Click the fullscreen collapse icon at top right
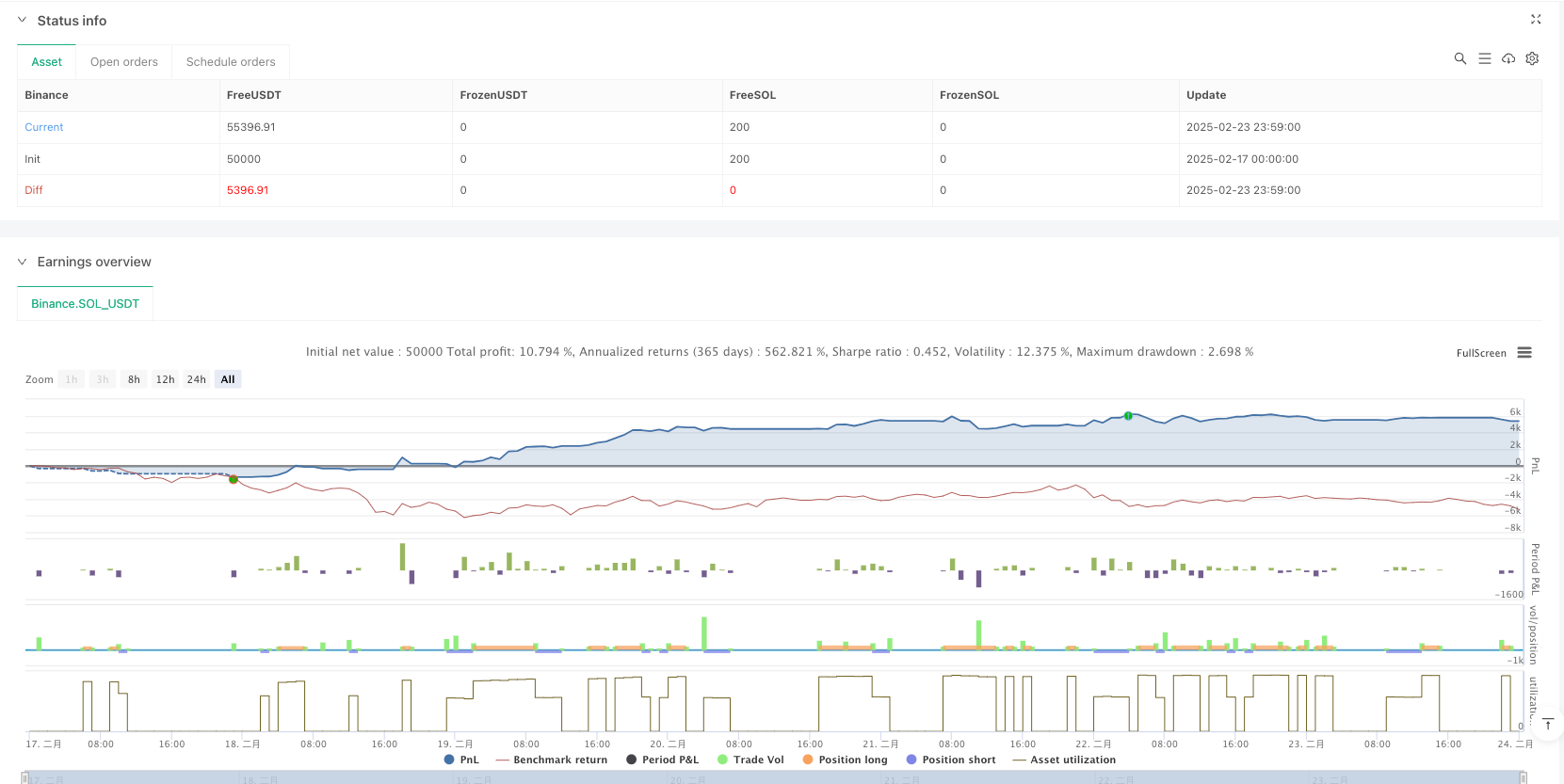 [1535, 20]
